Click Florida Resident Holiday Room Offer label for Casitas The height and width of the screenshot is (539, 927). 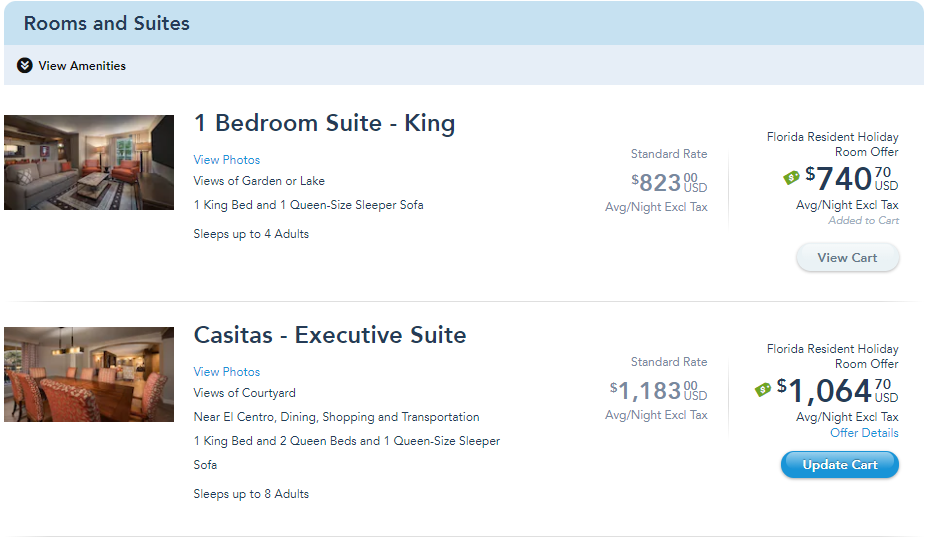(x=832, y=356)
